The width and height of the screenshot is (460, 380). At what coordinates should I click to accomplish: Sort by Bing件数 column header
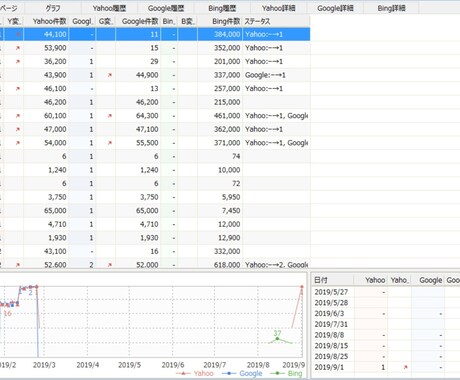(x=220, y=21)
